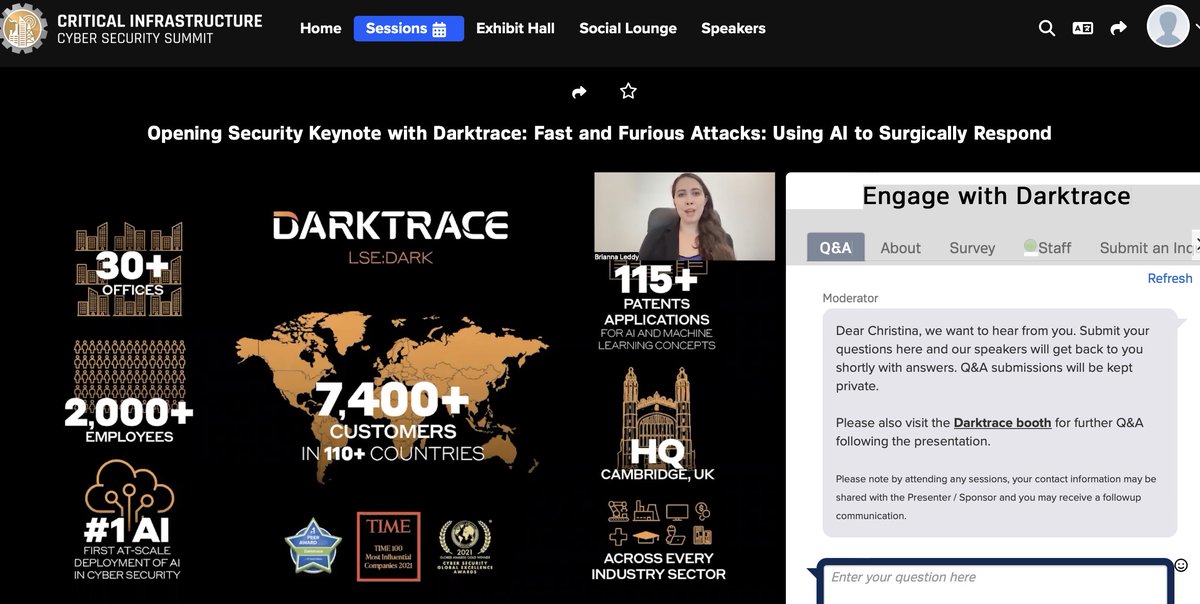Follow the Darktrace booth link
Image resolution: width=1200 pixels, height=604 pixels.
point(1002,423)
